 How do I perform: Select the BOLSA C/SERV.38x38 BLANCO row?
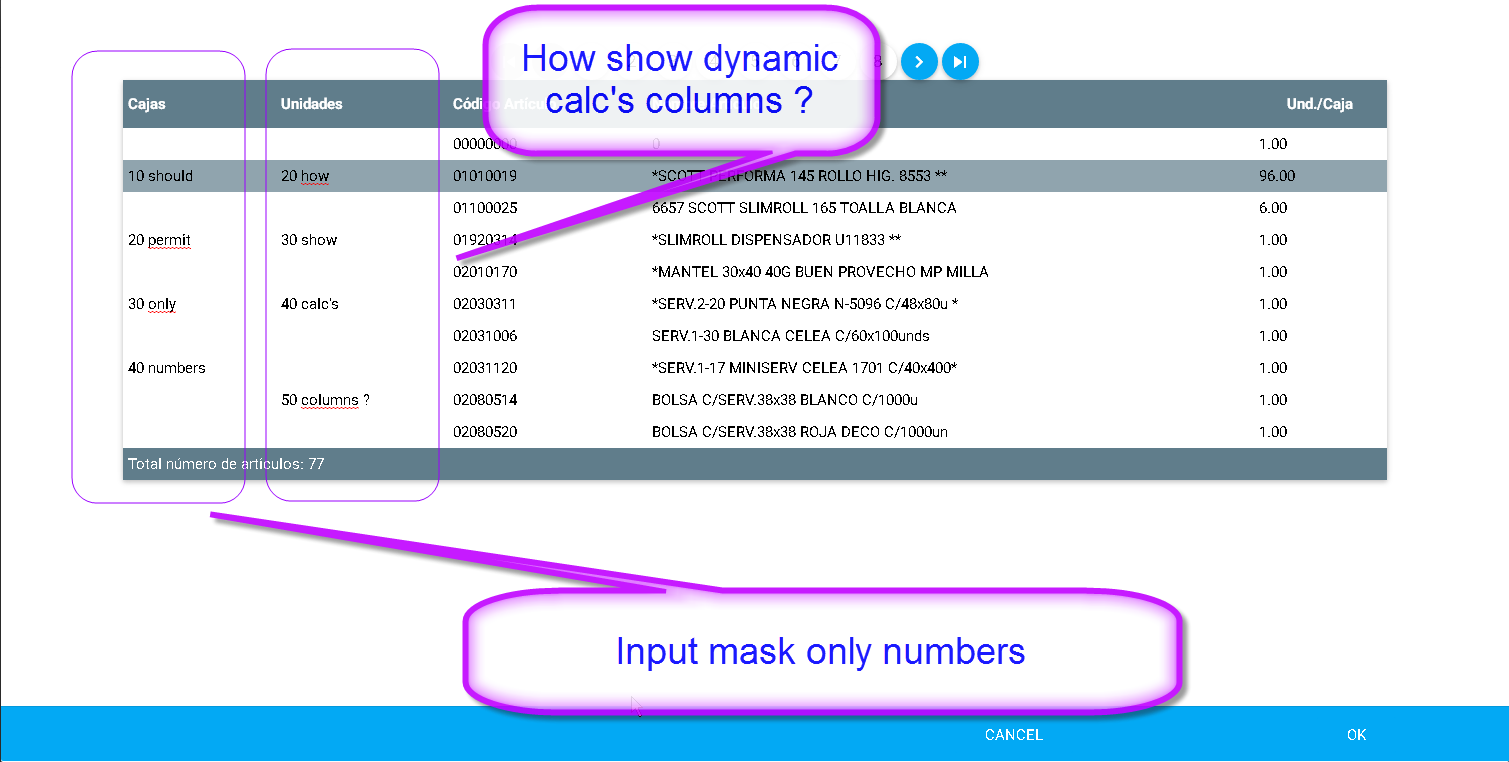tap(800, 399)
